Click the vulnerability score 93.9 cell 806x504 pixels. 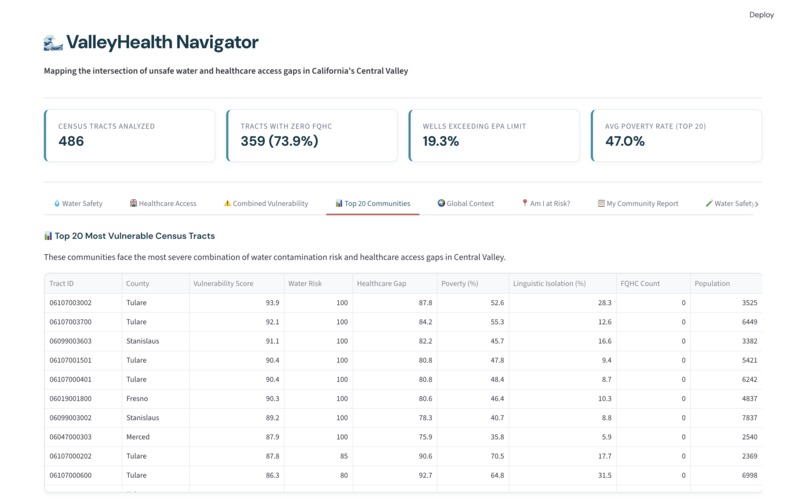[x=236, y=303]
